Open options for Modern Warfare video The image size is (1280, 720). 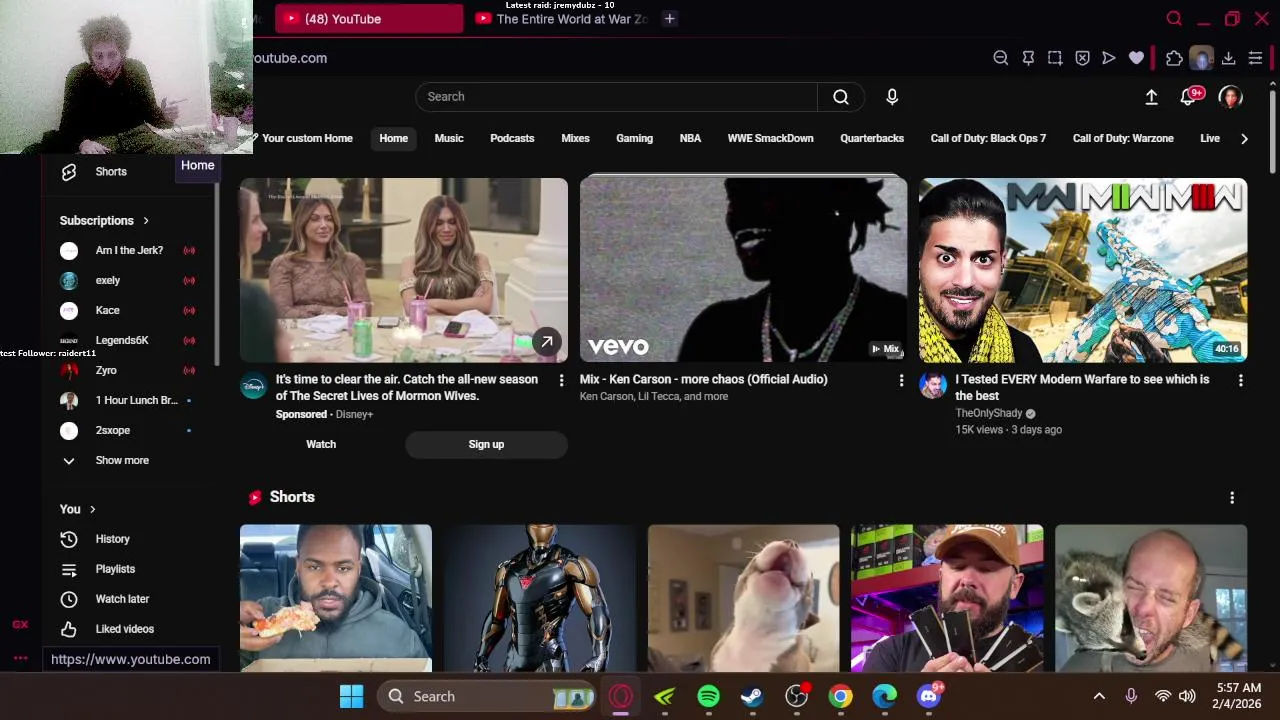(x=1241, y=380)
